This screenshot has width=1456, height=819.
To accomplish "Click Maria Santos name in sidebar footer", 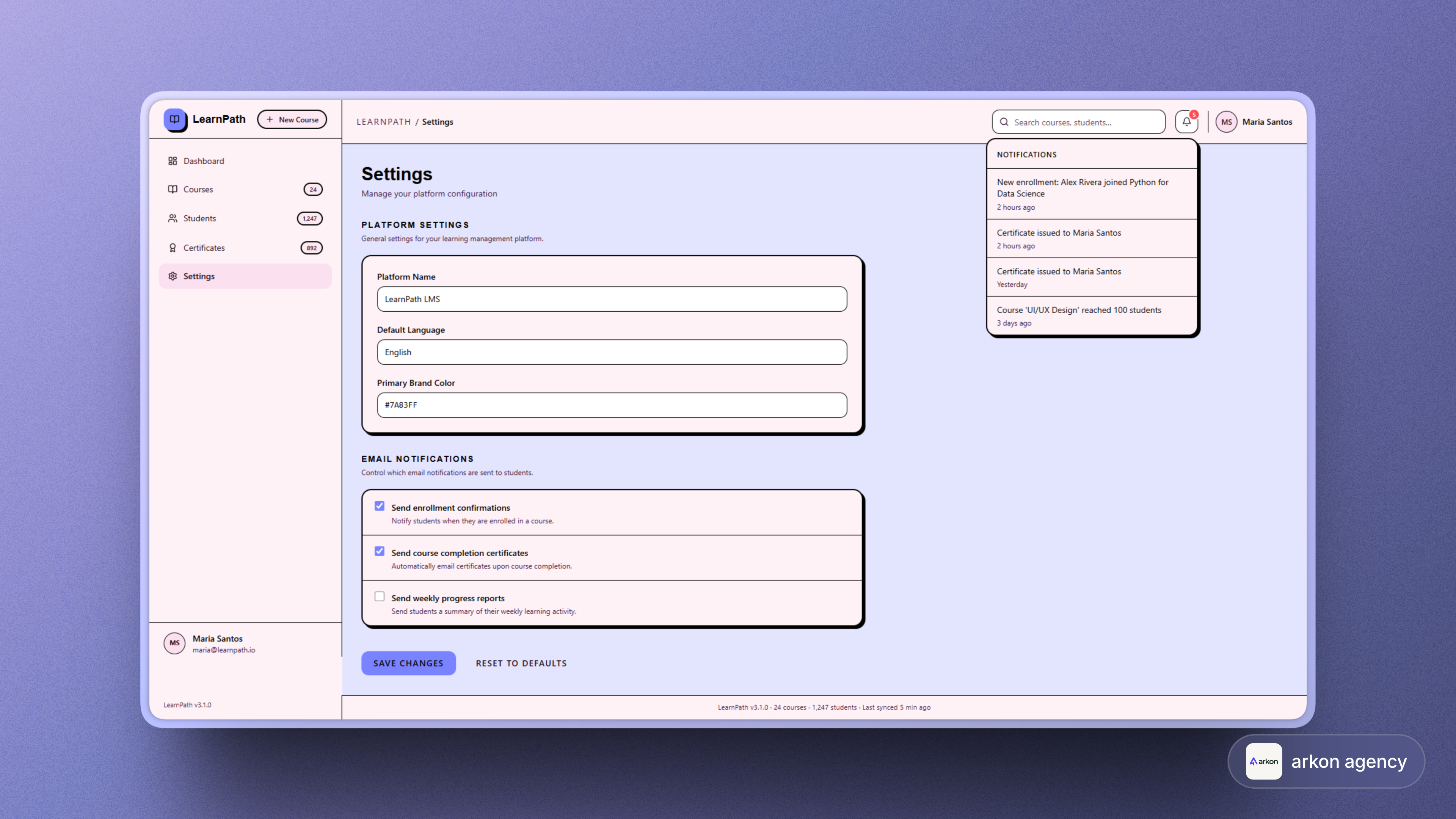I will point(218,638).
